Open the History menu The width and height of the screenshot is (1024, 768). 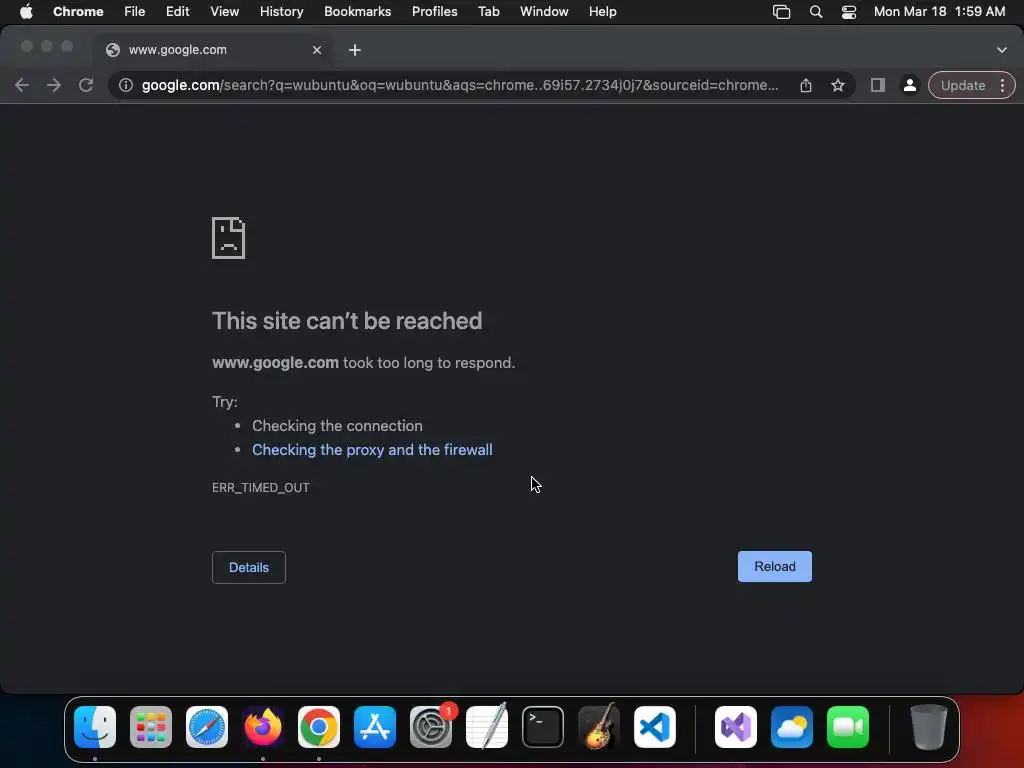pyautogui.click(x=281, y=12)
